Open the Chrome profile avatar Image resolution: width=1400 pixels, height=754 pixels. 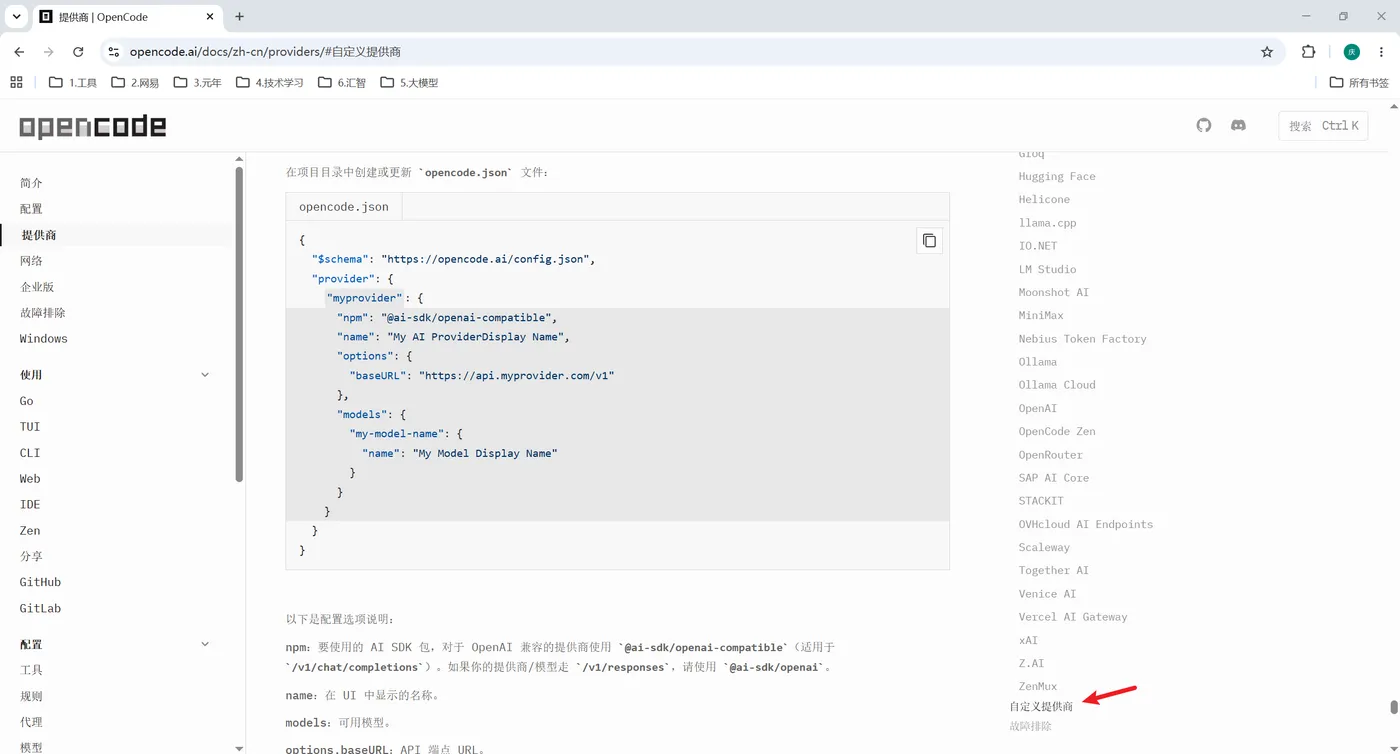click(1351, 52)
